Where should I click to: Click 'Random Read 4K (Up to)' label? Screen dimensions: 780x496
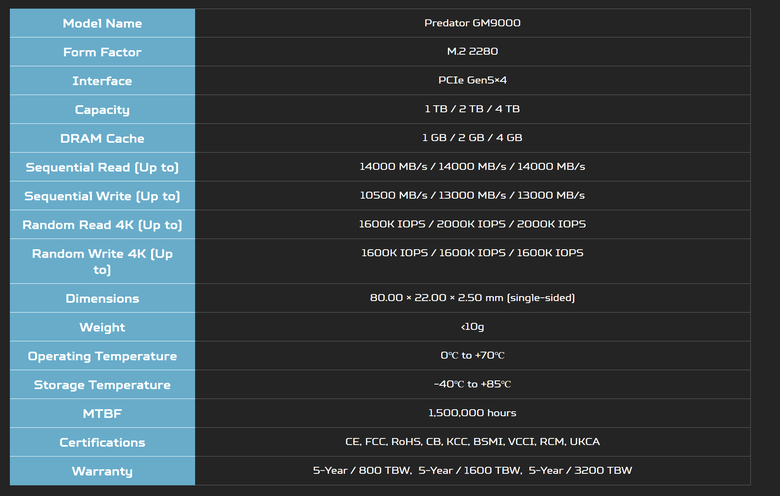pyautogui.click(x=102, y=225)
